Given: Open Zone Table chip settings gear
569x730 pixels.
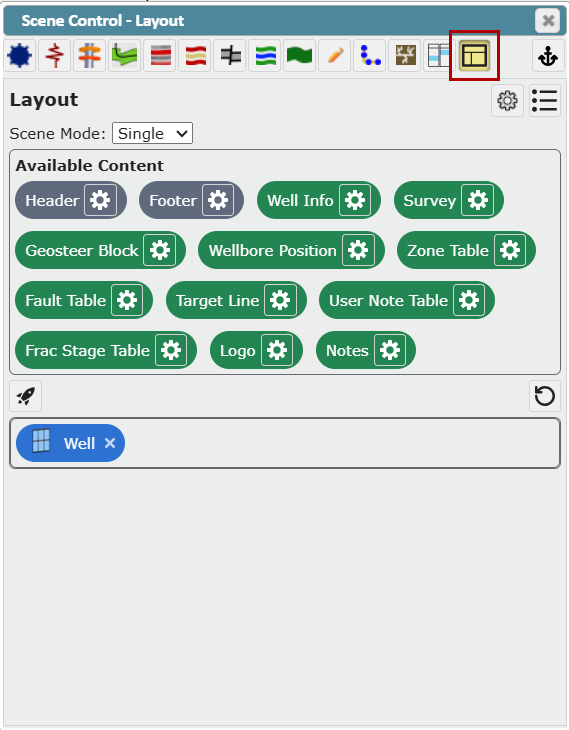Looking at the screenshot, I should [510, 250].
